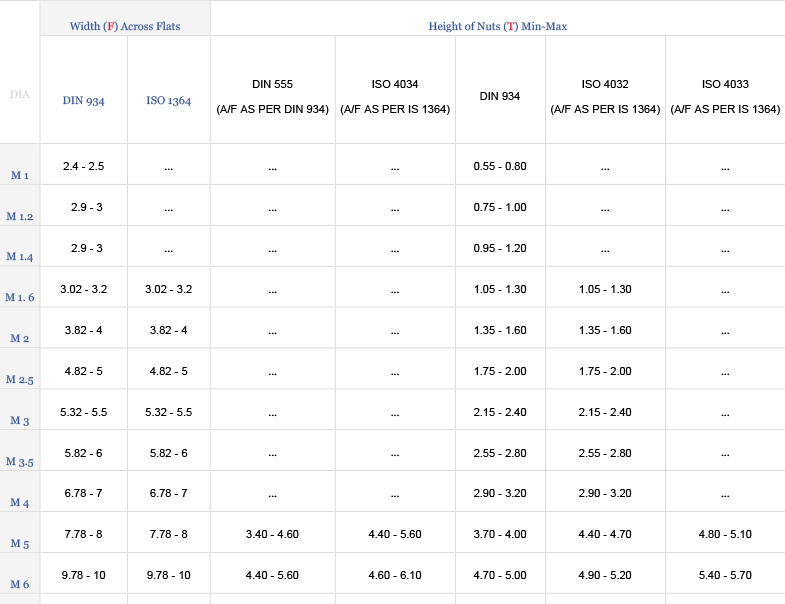Select the 5.40 - 5.70 cell under ISO 4033
Viewport: 785px width, 604px height.
725,575
